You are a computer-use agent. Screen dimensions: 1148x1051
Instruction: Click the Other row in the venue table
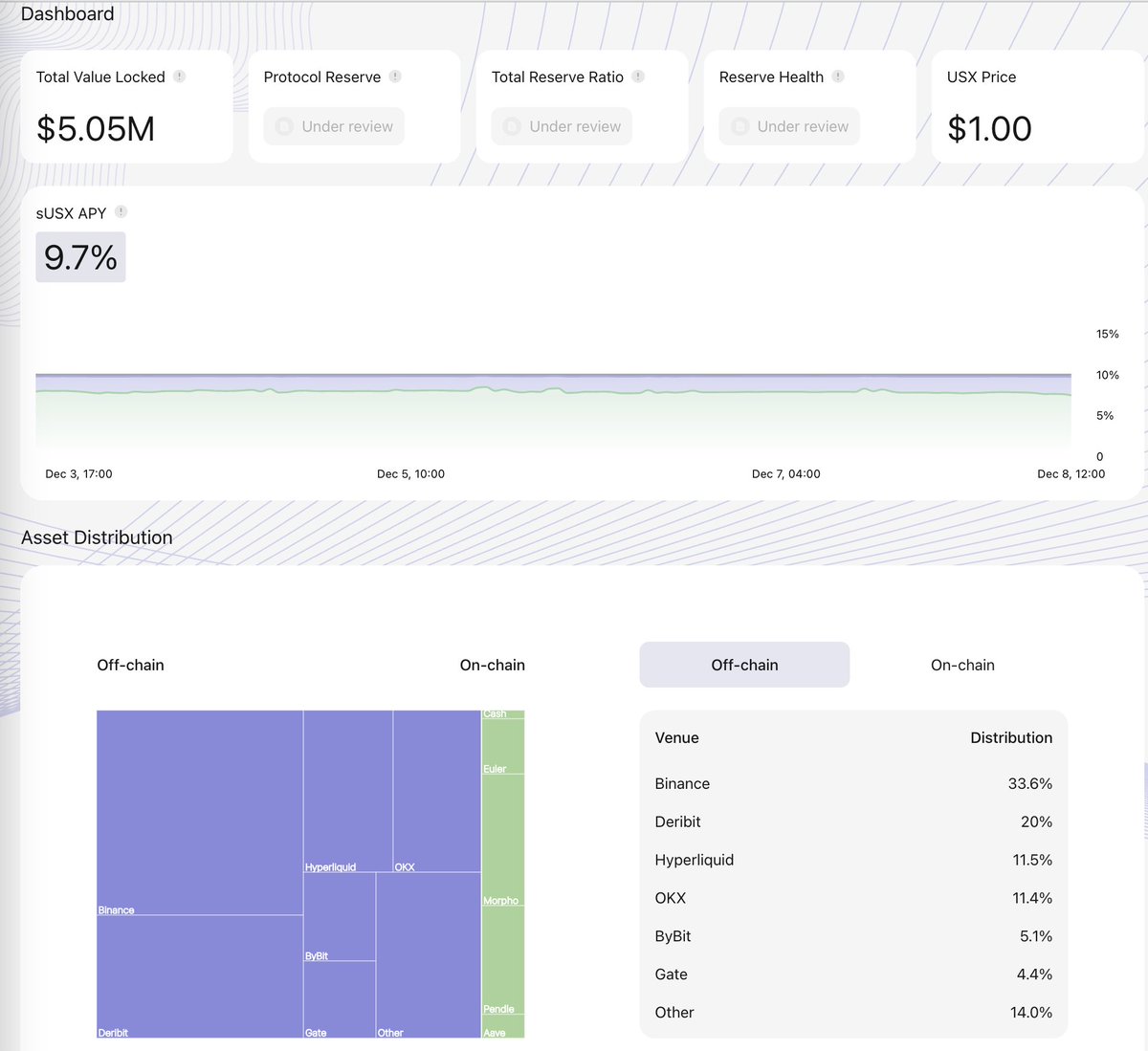[x=853, y=1013]
